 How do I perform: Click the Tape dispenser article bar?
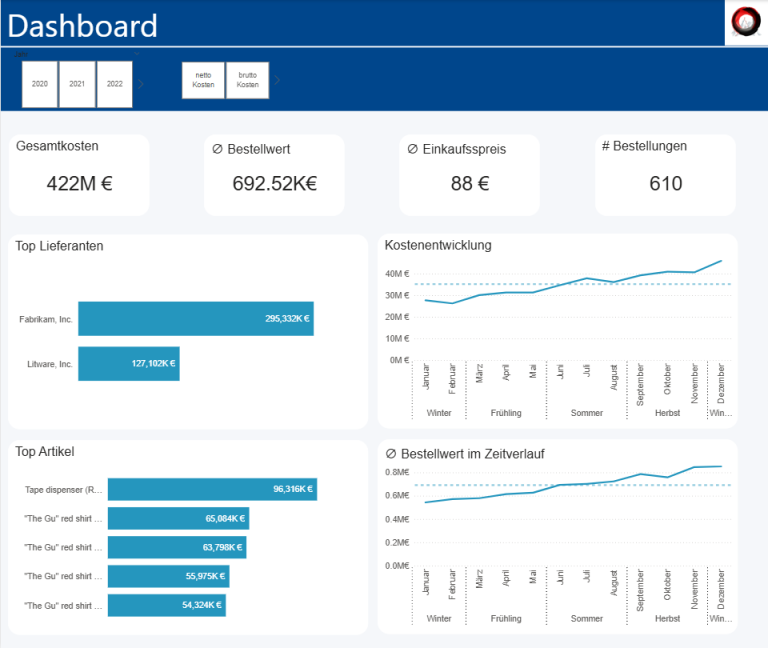[x=212, y=489]
